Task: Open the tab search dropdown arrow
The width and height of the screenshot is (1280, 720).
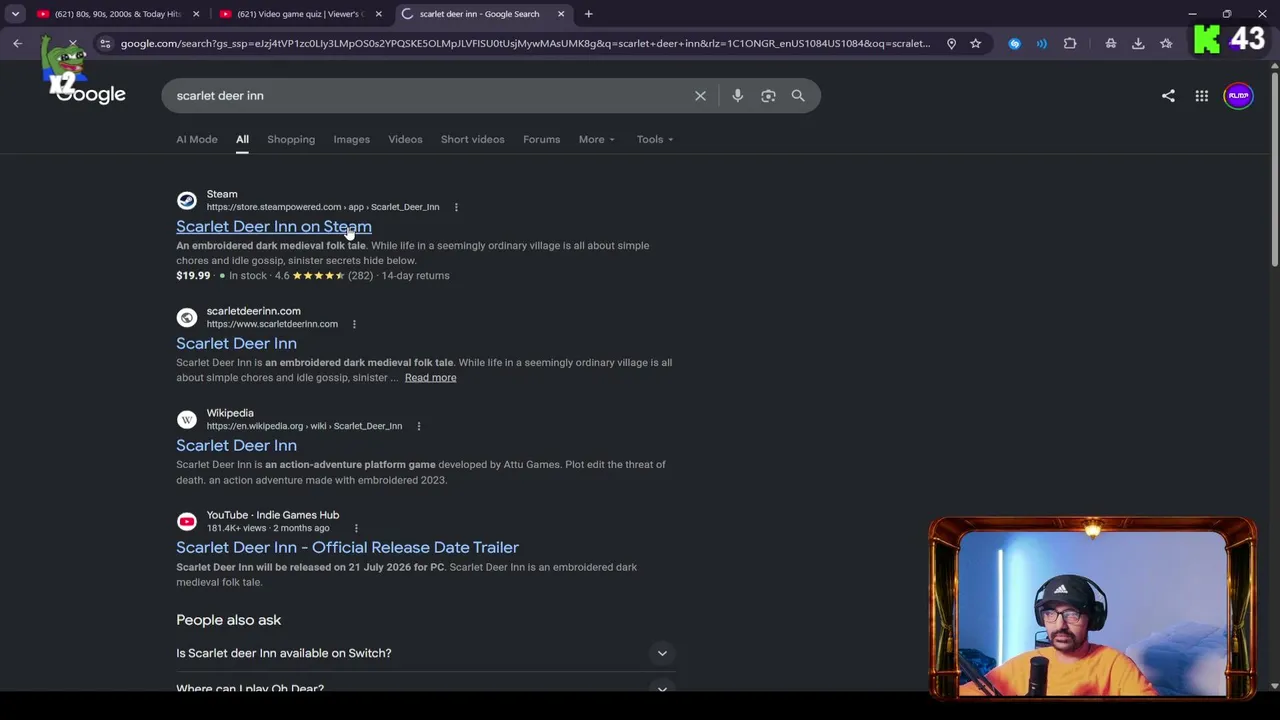Action: [x=15, y=14]
